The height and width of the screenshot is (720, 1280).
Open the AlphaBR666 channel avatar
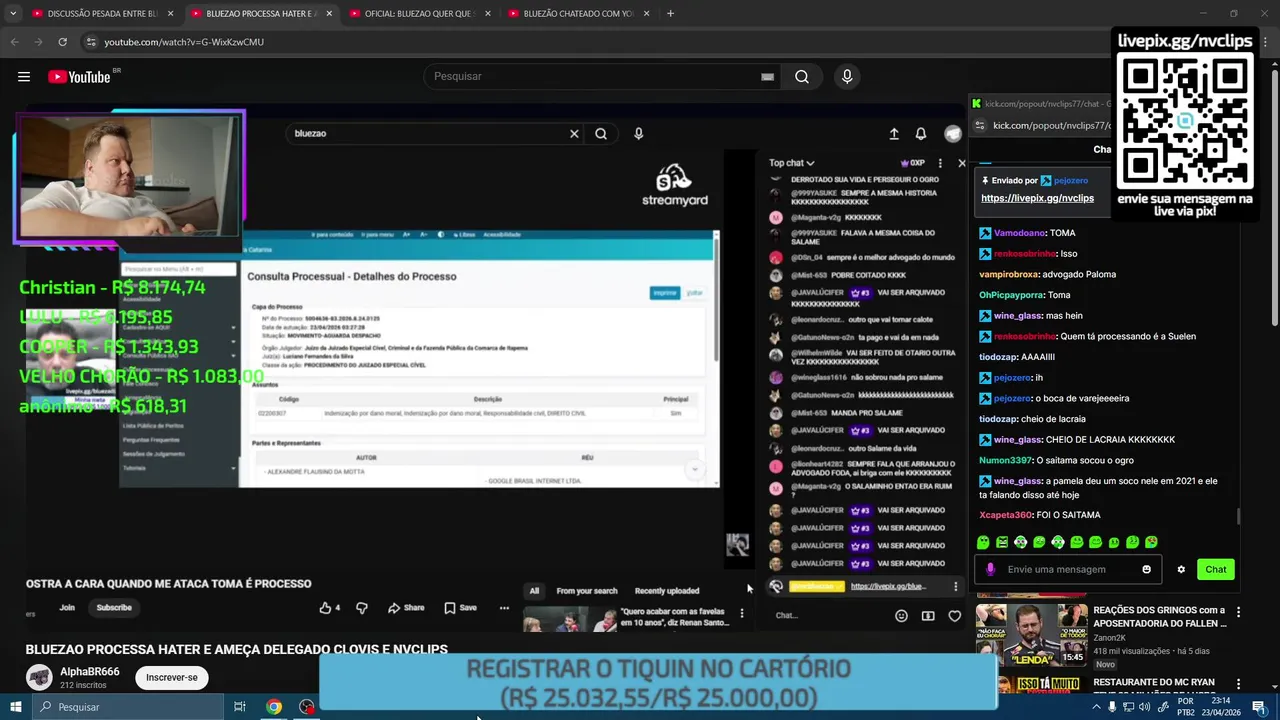(39, 677)
